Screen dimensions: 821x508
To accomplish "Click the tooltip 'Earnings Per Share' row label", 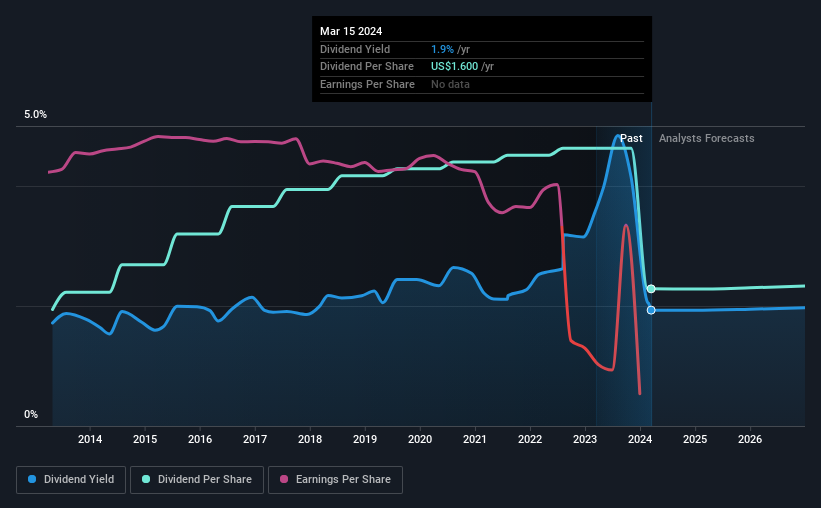I will [367, 84].
